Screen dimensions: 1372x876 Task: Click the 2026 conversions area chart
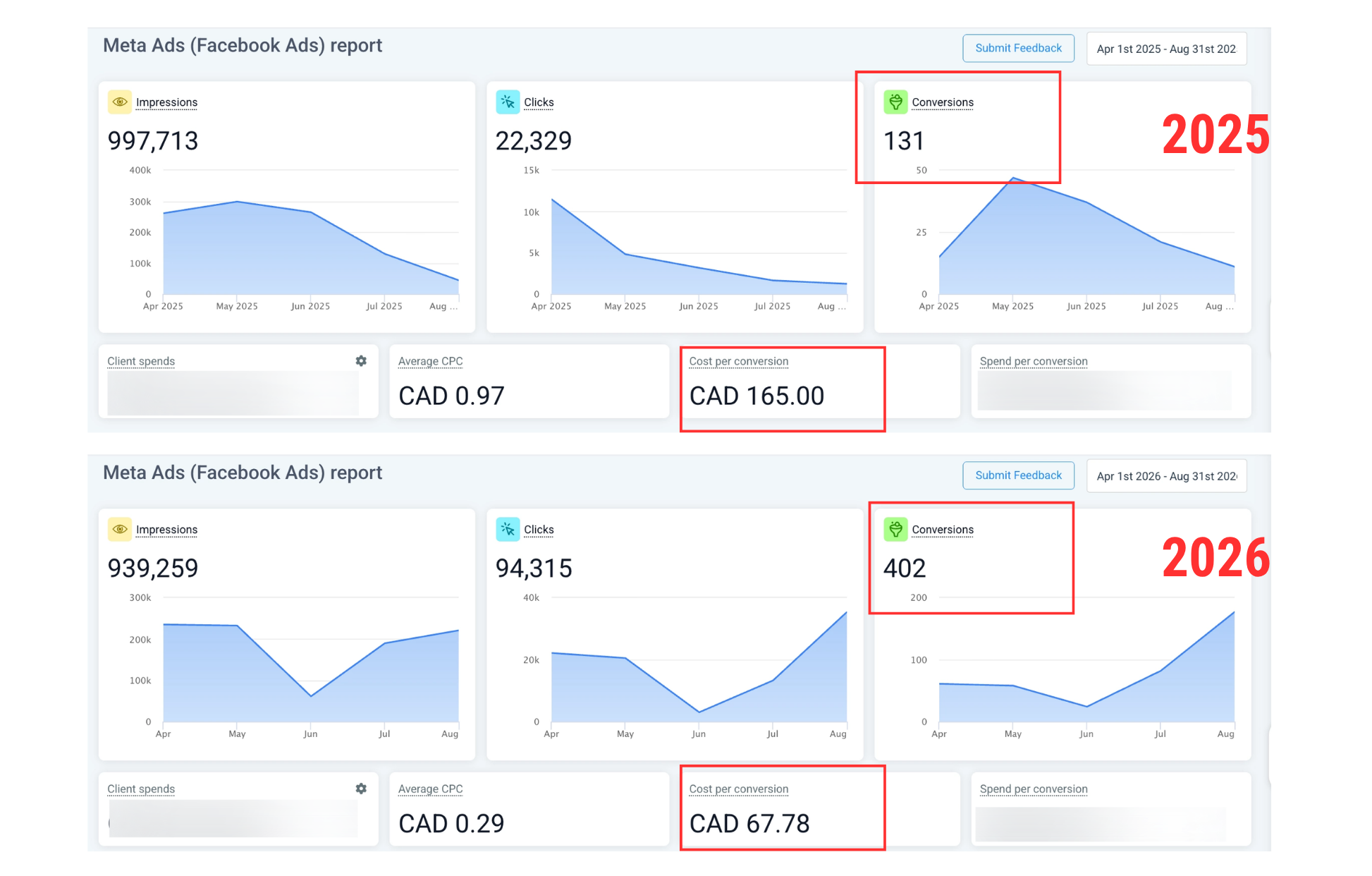click(1086, 667)
